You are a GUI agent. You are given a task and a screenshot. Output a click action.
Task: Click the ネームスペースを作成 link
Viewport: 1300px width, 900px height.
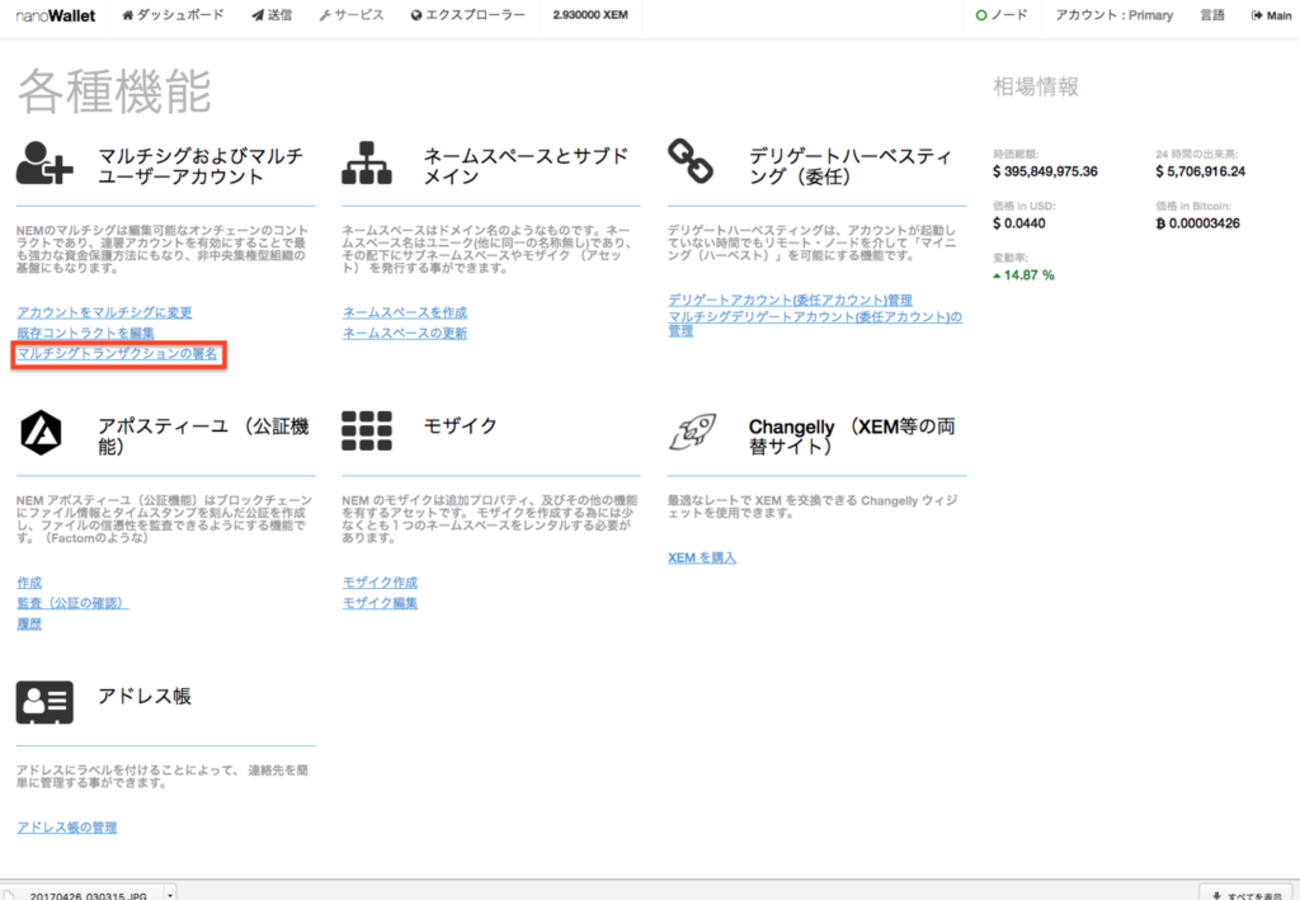[405, 313]
